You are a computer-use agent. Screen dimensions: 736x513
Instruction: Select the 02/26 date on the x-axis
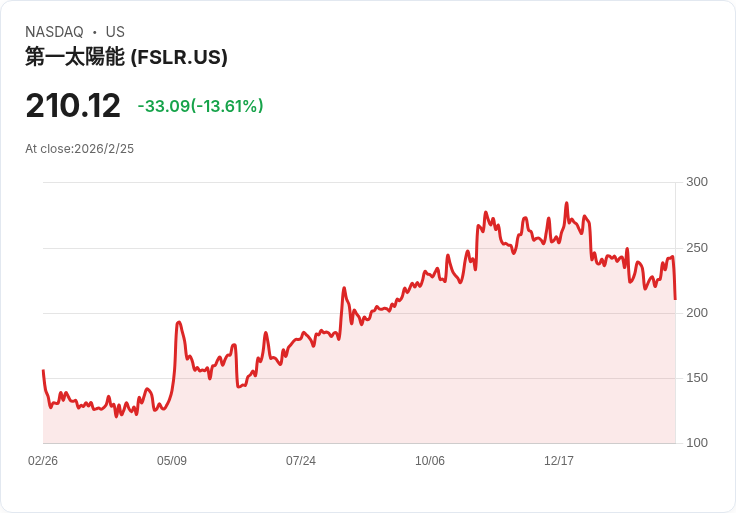tap(43, 461)
